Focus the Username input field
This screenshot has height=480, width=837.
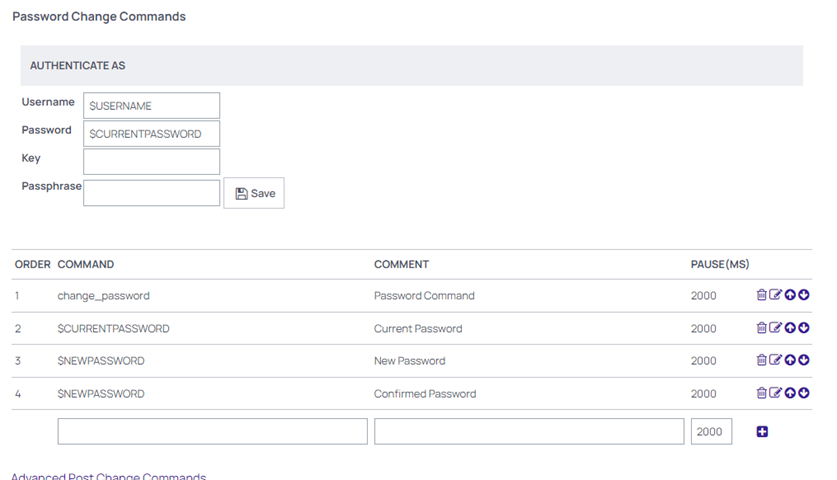coord(152,106)
